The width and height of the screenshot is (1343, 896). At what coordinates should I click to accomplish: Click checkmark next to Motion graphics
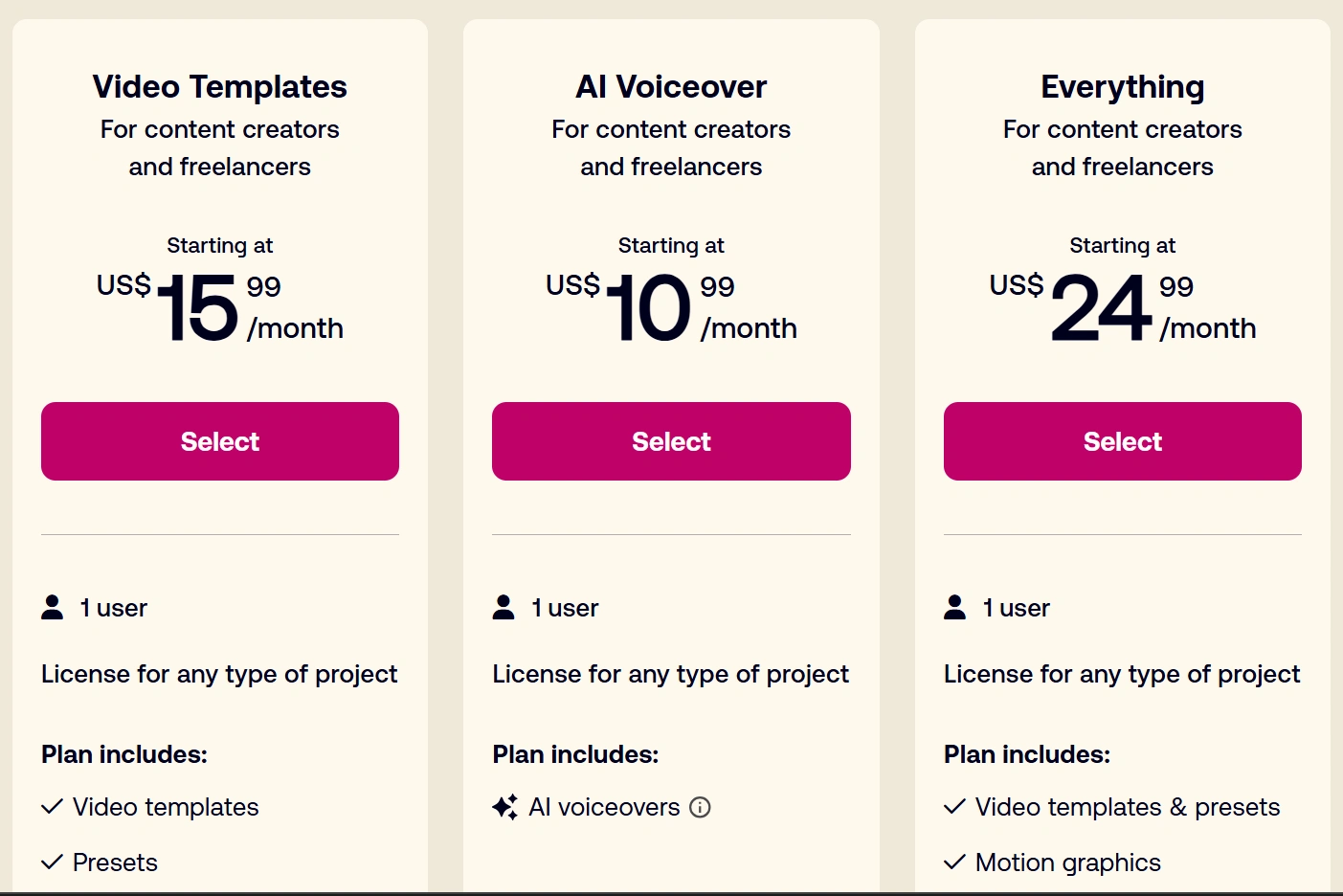(x=954, y=862)
